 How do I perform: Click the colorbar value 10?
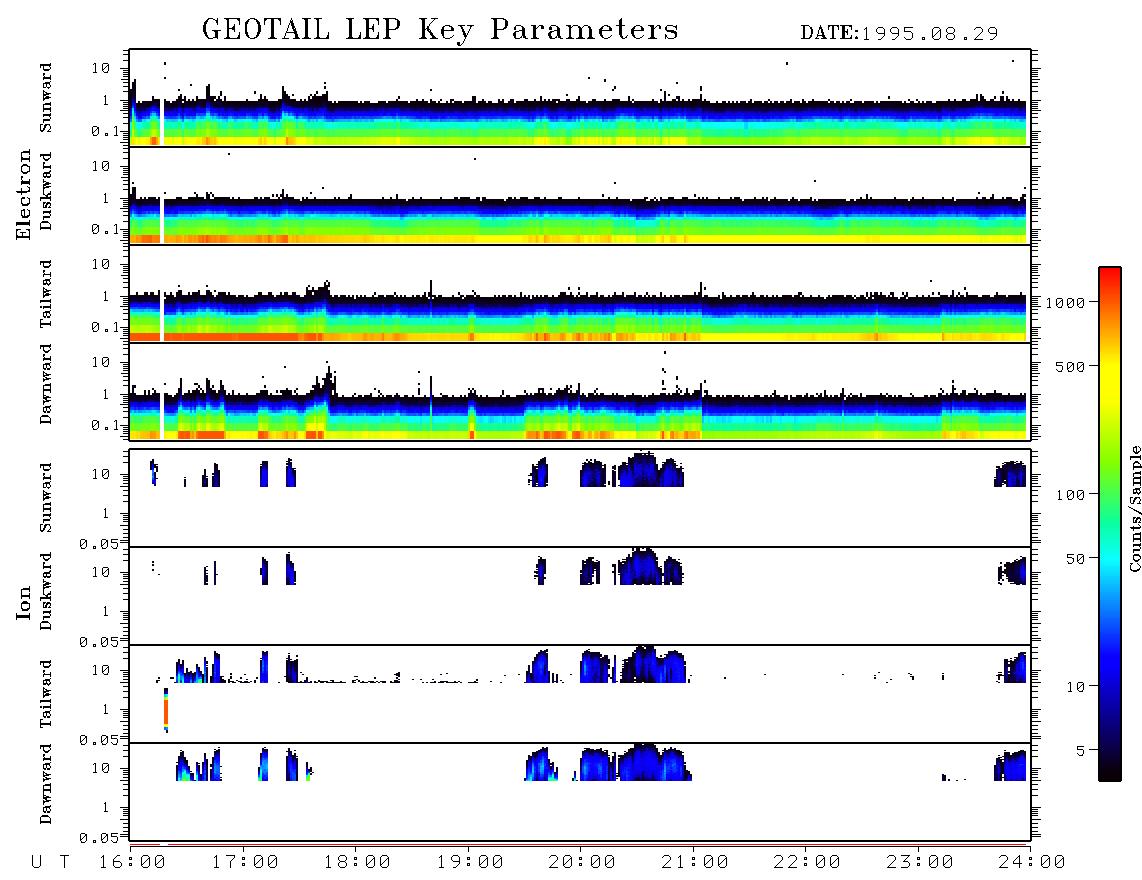[x=1076, y=687]
